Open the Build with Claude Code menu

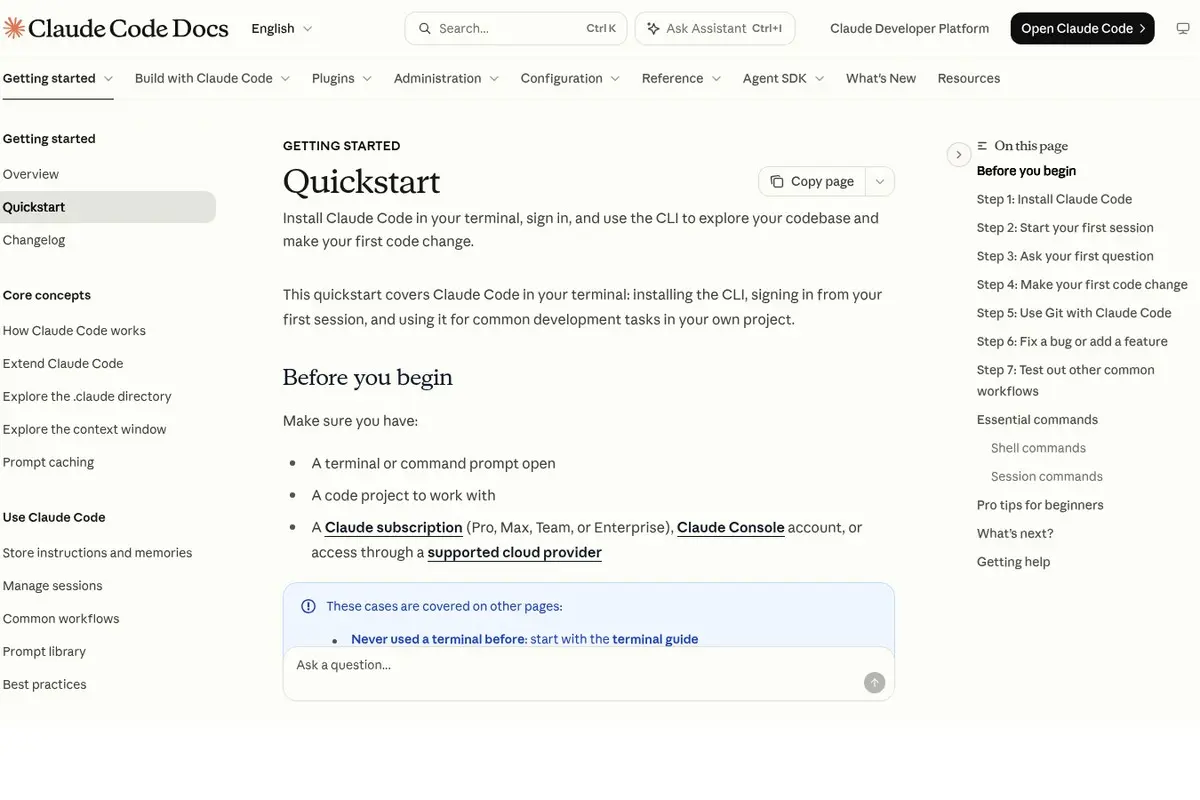coord(212,78)
